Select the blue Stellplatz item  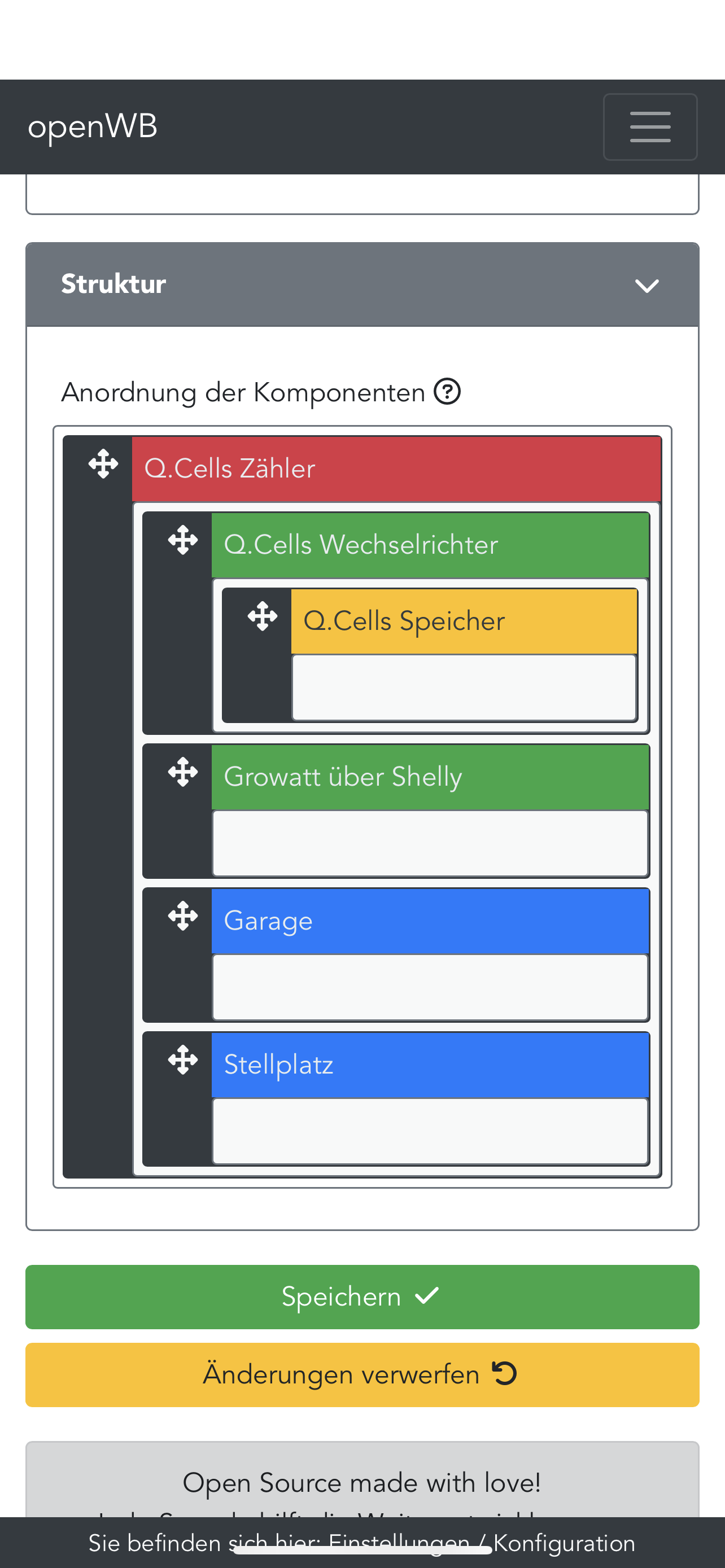429,1065
